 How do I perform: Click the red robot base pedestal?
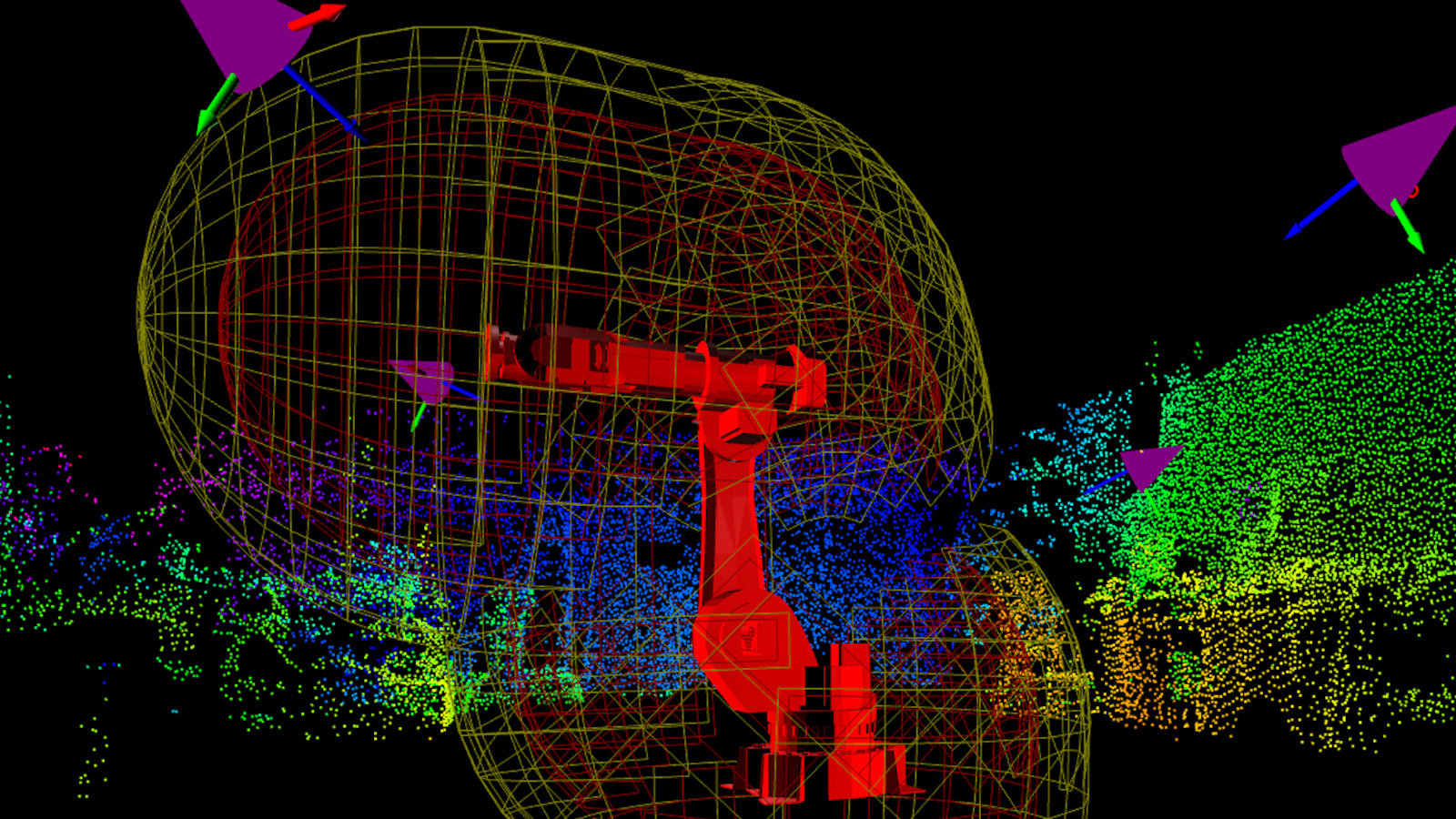824,728
